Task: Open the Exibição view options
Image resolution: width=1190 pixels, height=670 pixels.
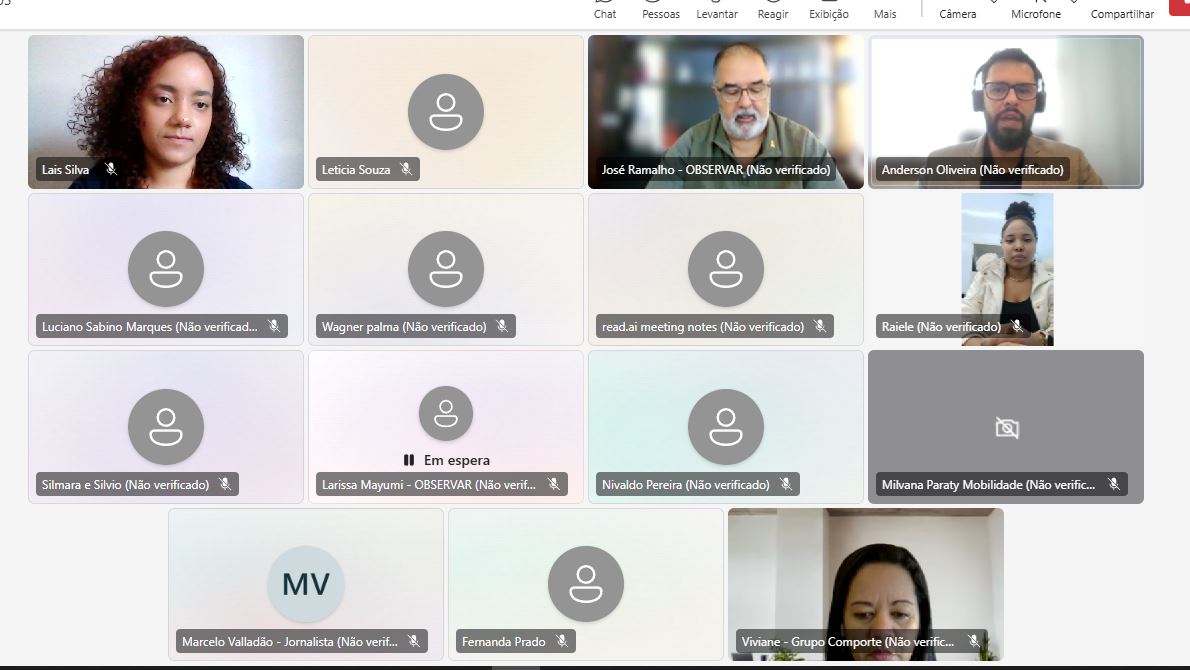Action: tap(829, 11)
